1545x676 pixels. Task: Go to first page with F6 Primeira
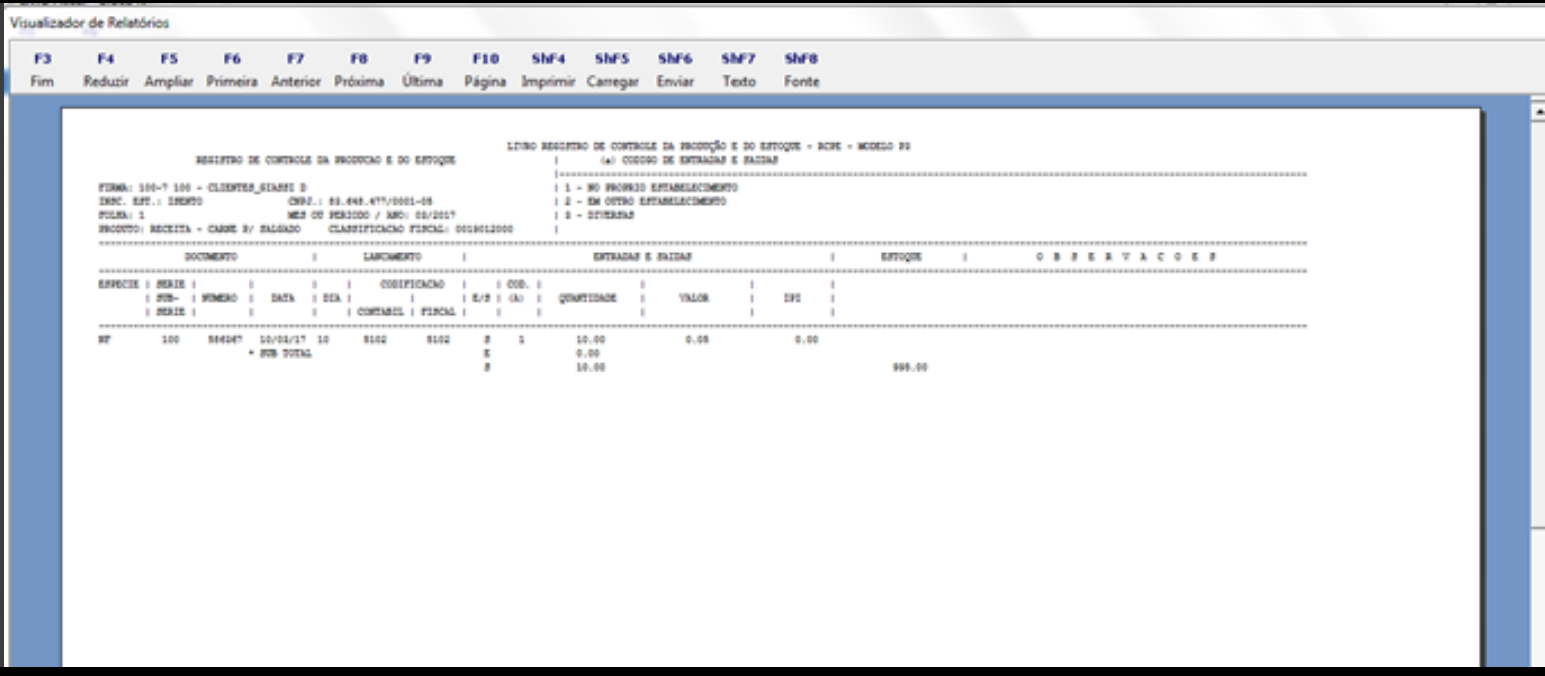pos(232,70)
